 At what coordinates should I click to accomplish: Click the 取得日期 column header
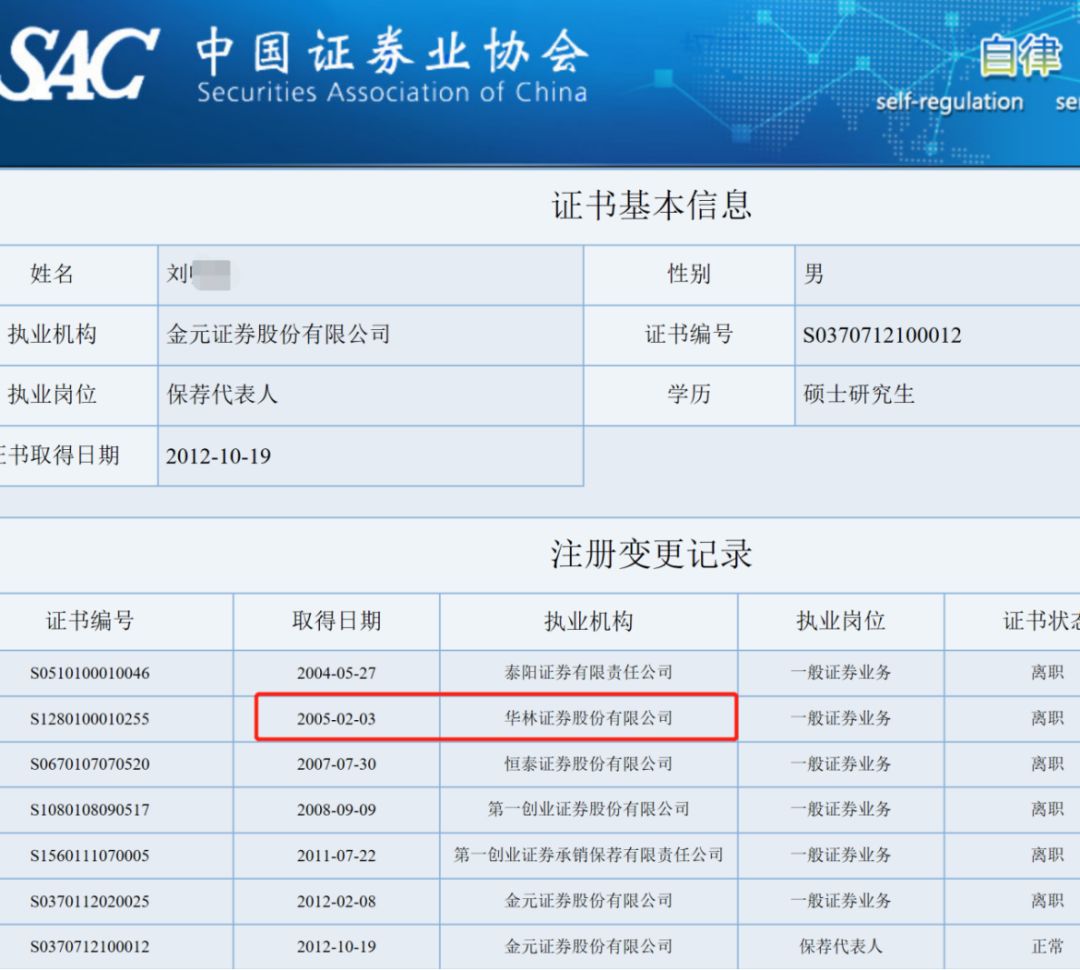(336, 621)
